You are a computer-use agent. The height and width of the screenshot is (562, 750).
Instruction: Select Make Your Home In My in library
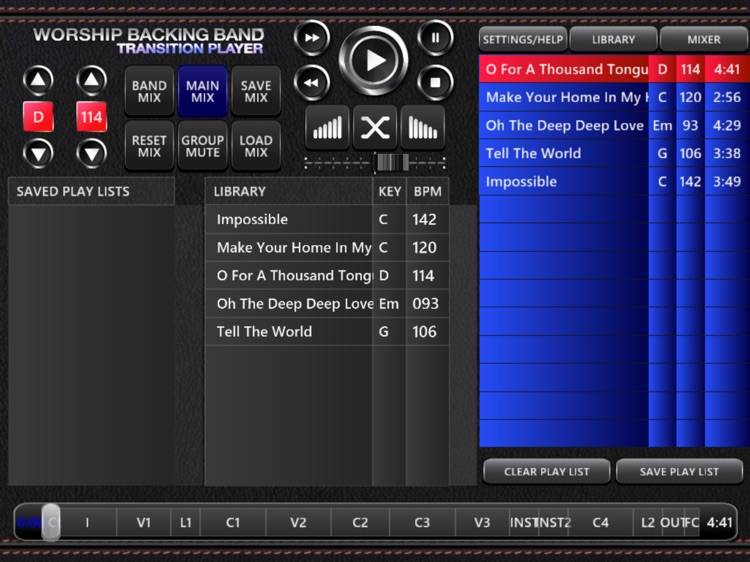tap(327, 248)
